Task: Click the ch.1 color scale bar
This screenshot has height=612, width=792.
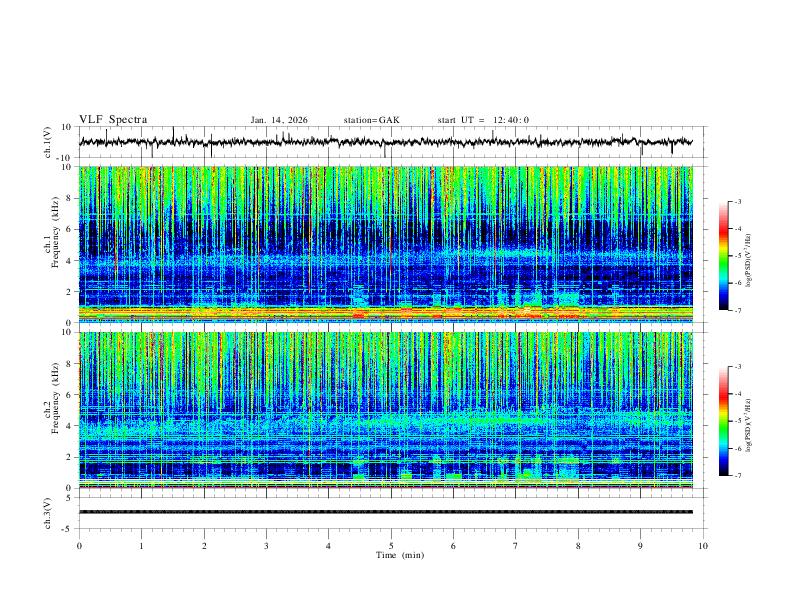Action: (x=723, y=256)
